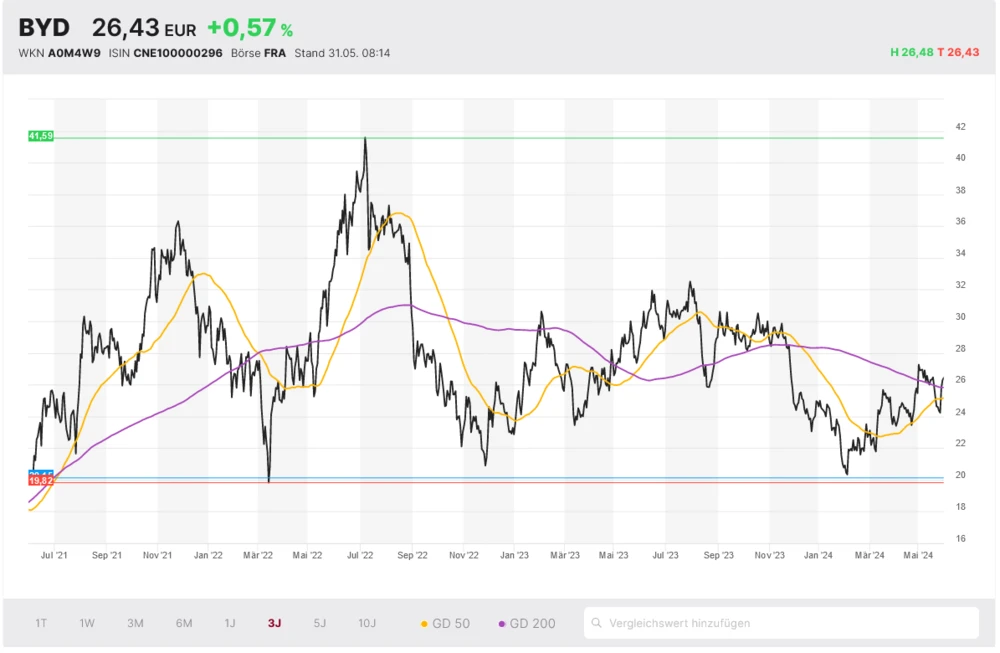Toggle the GD 50 moving average label
Viewport: 1000px width, 653px height.
[451, 623]
